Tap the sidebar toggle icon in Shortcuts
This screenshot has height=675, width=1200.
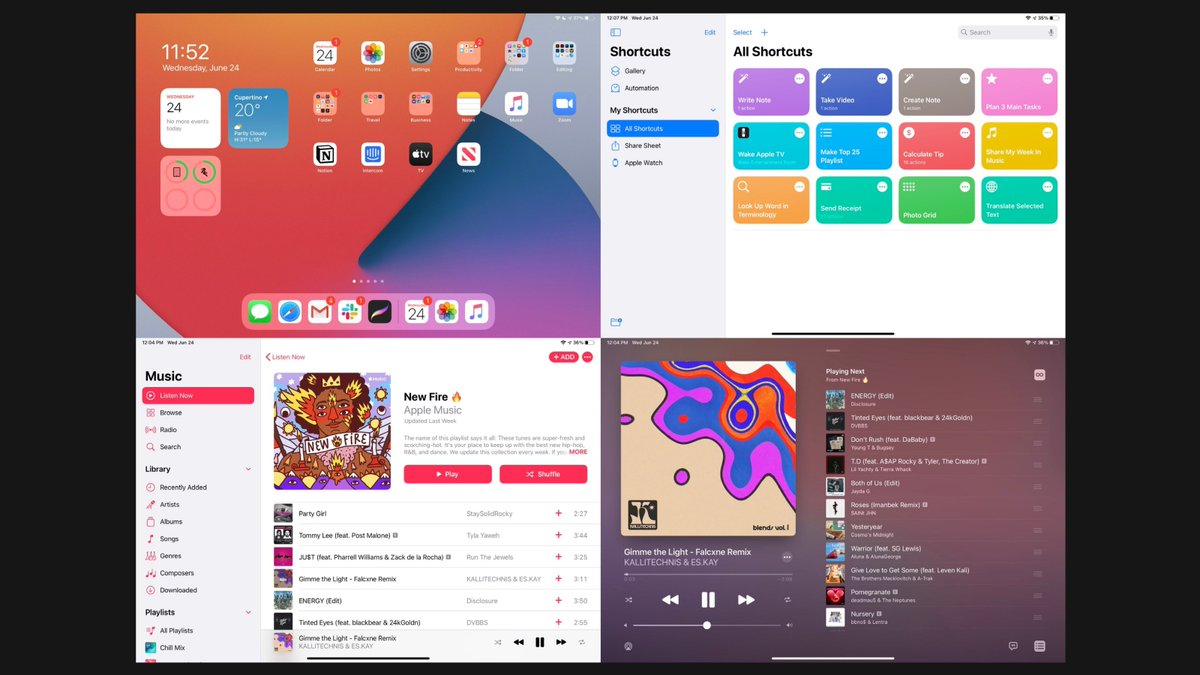[616, 32]
